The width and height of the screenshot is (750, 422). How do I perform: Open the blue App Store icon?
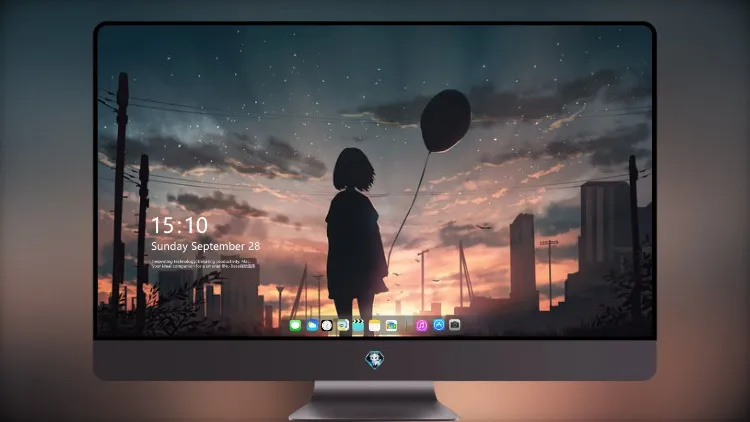[x=439, y=325]
